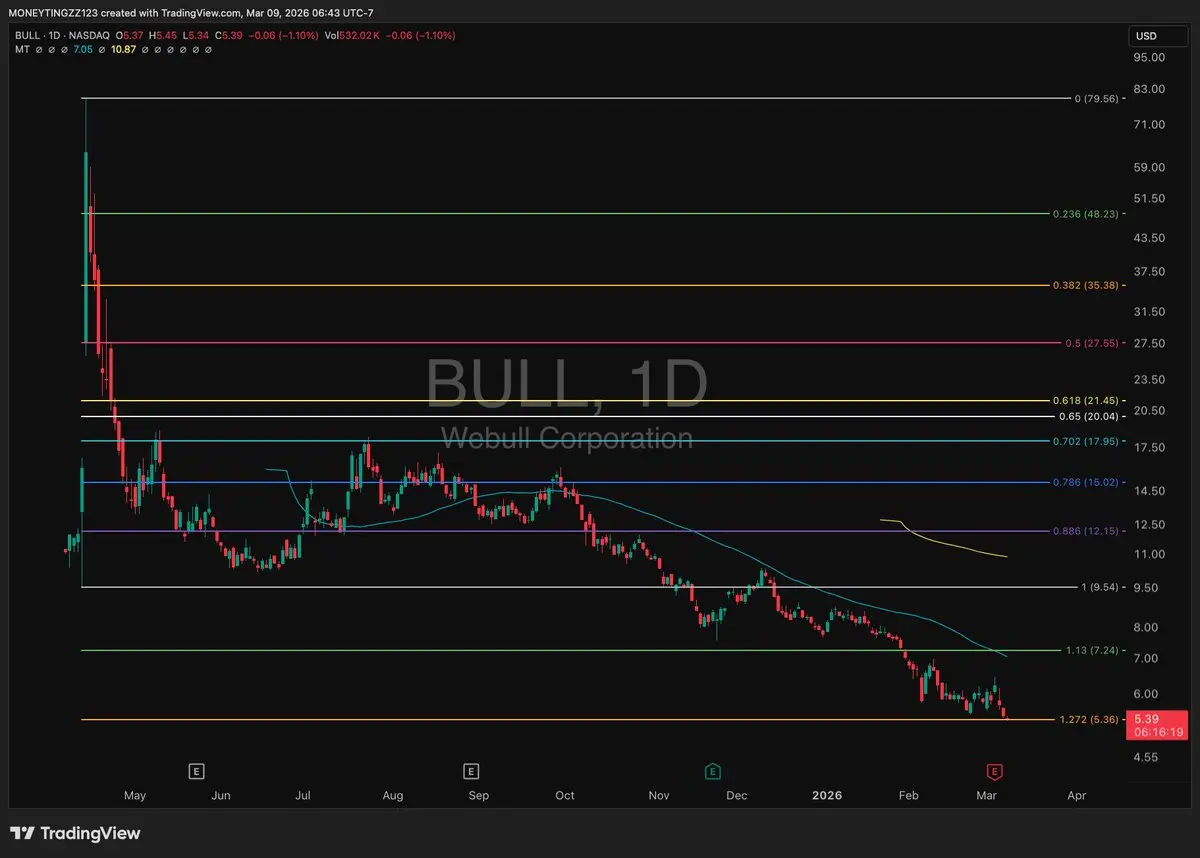Click the 23.50 price axis label
This screenshot has height=858, width=1200.
pyautogui.click(x=1151, y=379)
